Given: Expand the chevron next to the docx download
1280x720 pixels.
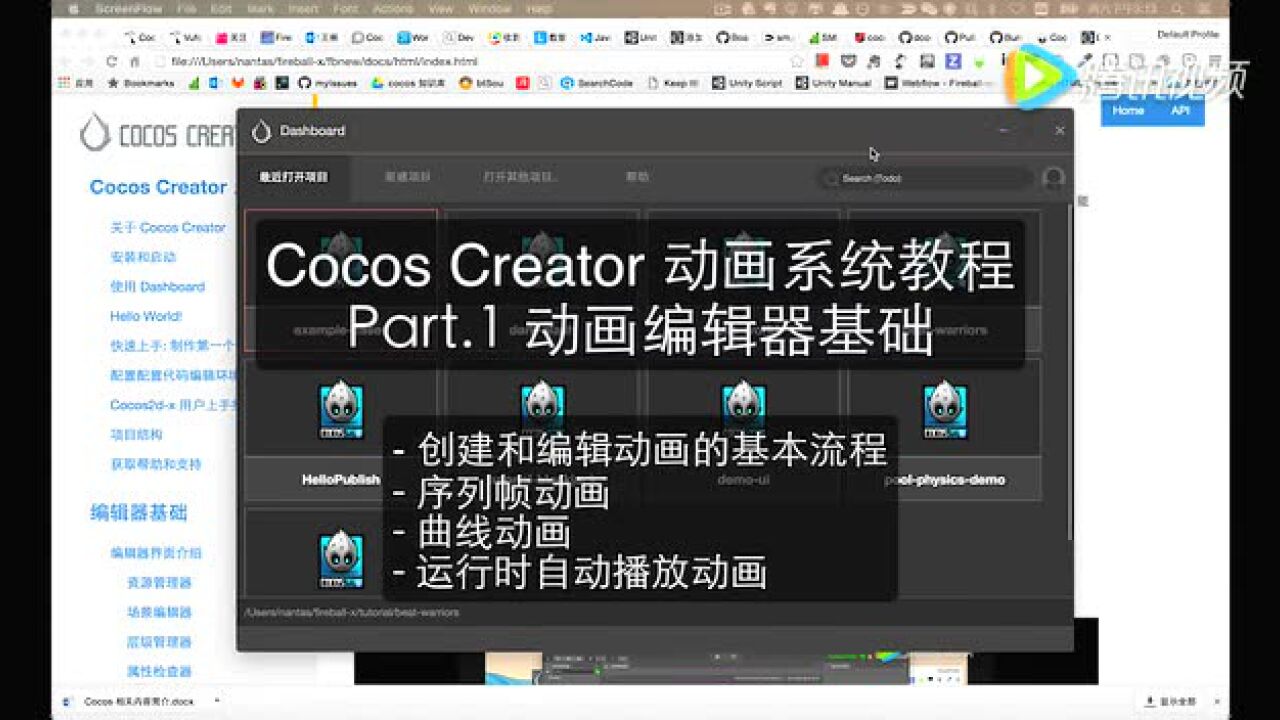Looking at the screenshot, I should 217,701.
